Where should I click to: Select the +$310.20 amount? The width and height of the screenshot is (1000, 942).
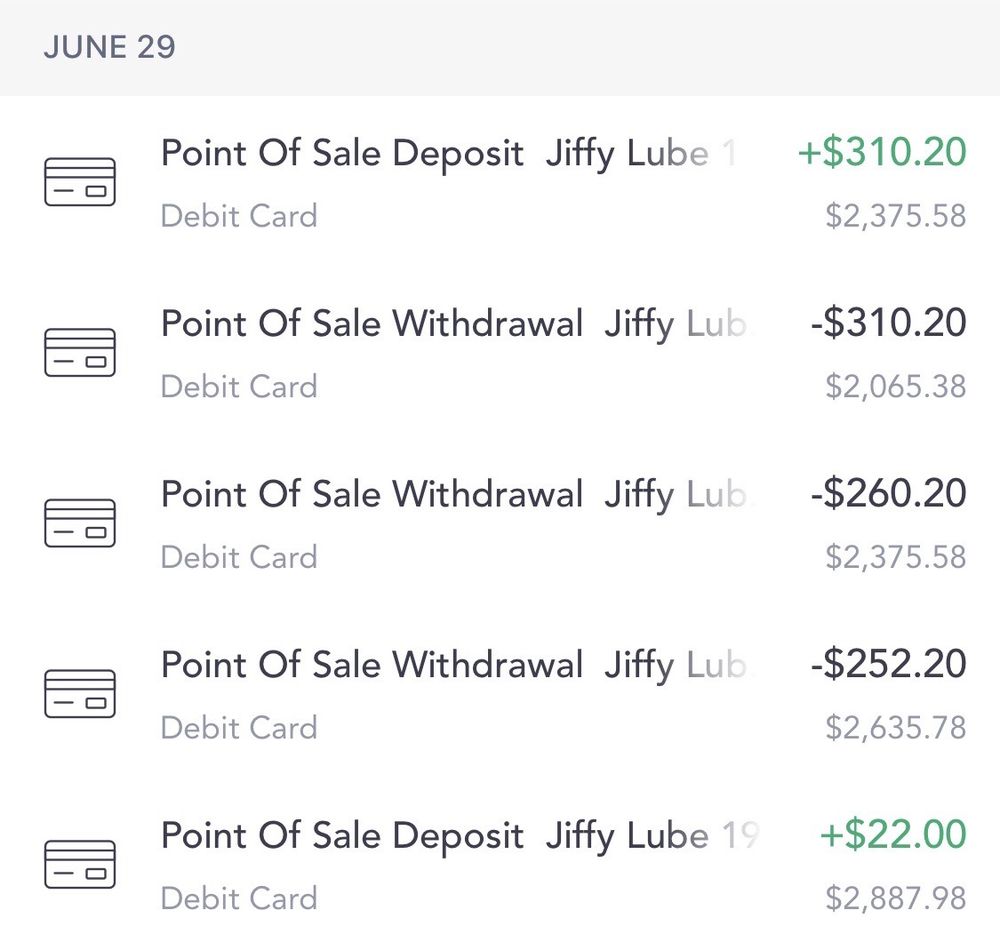882,152
